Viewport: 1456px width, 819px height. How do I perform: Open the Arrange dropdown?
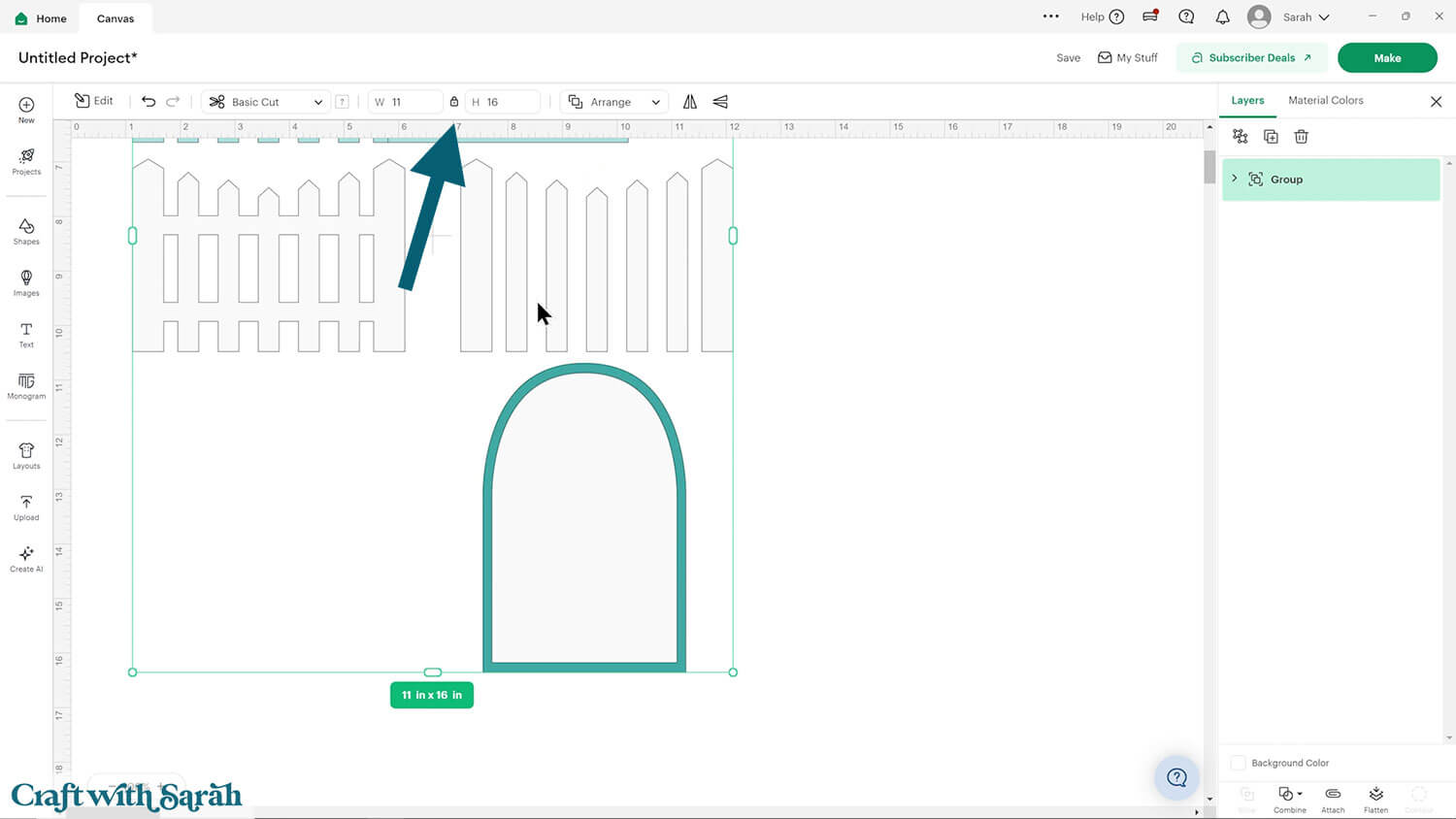click(x=613, y=102)
